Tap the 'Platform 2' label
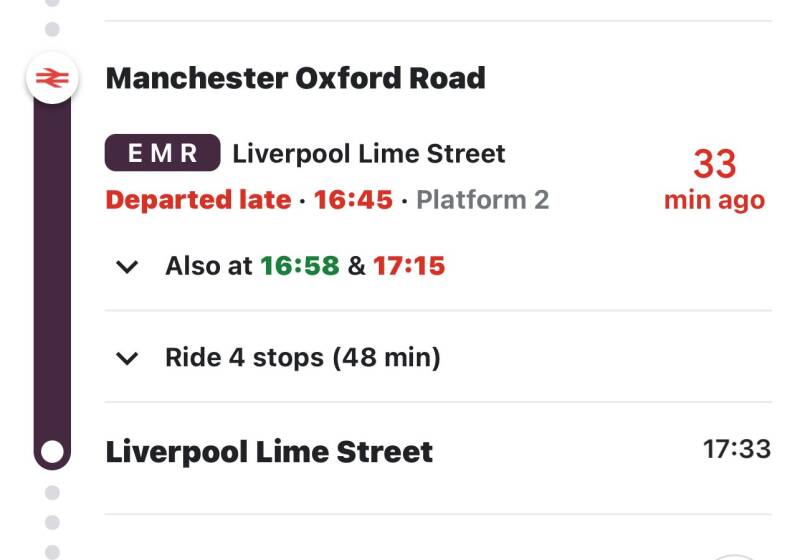This screenshot has height=560, width=800. 482,200
